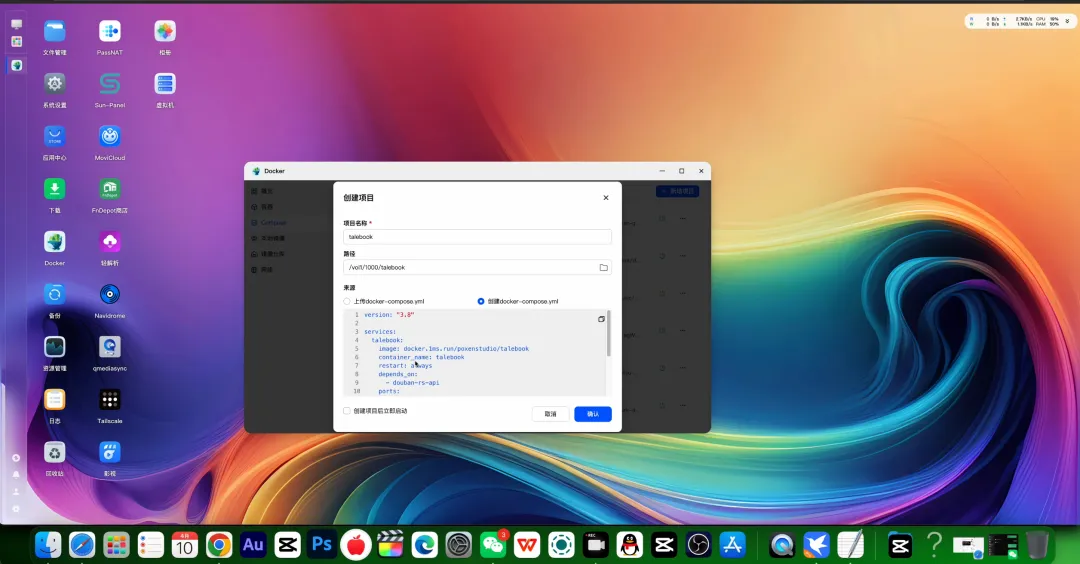1080x564 pixels.
Task: Click the notification bell in left strip
Action: 16,474
